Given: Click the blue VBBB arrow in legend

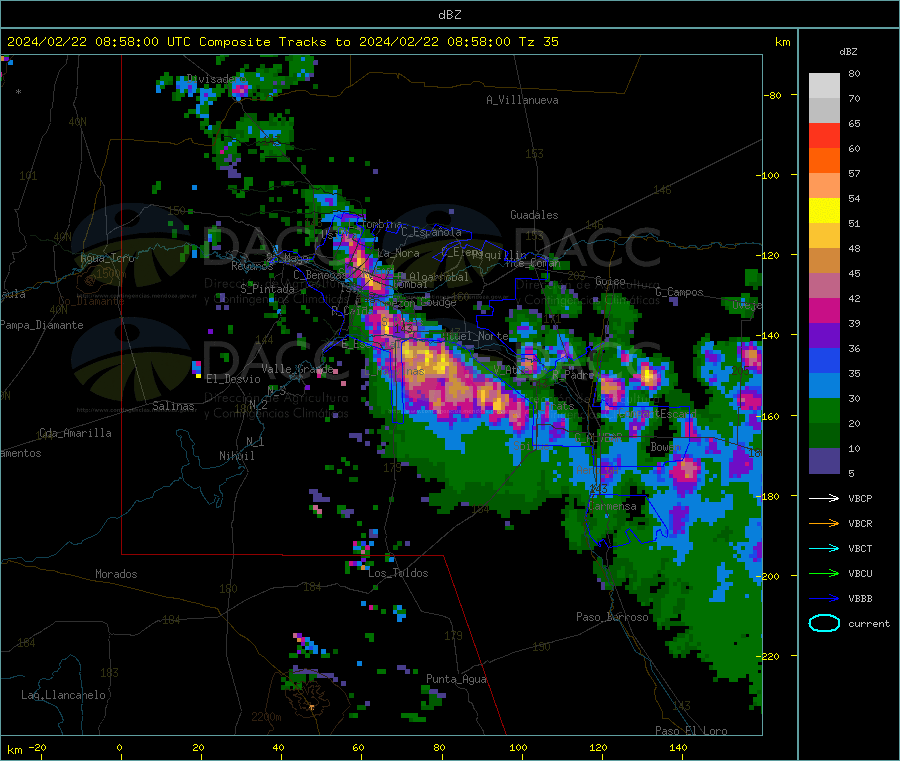Looking at the screenshot, I should (x=824, y=599).
